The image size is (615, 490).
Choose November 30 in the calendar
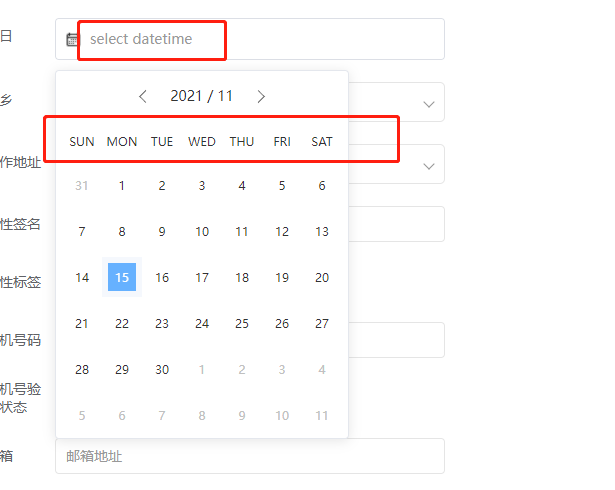(162, 369)
